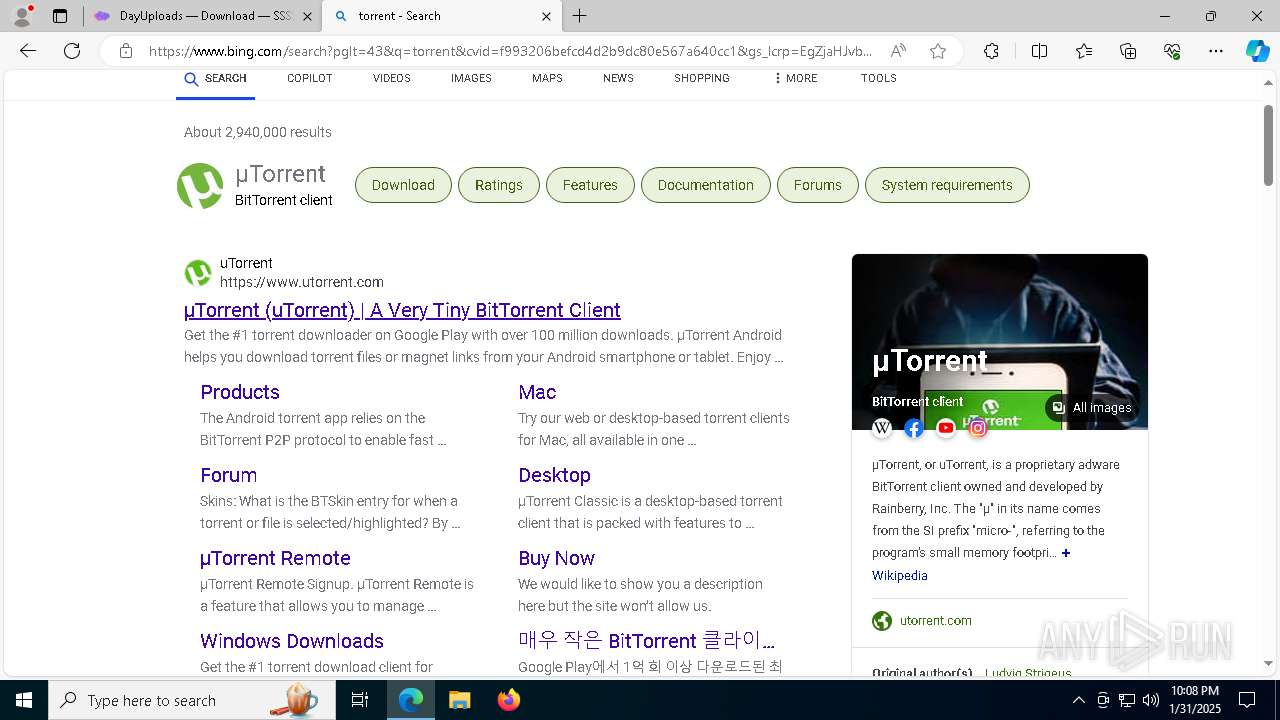Open the Mac sitelink
1280x720 pixels.
coord(537,392)
